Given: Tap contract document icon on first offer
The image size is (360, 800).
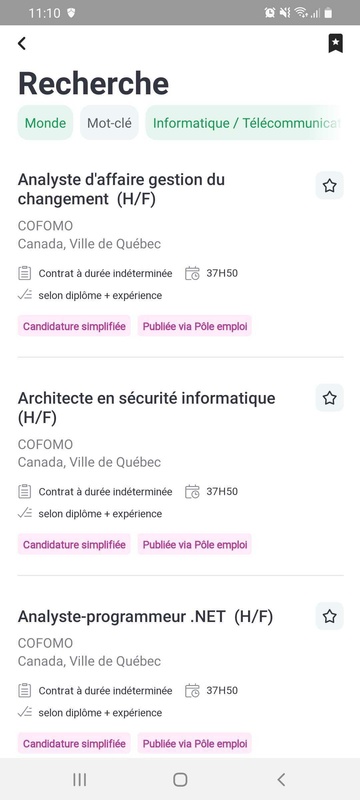Looking at the screenshot, I should [x=24, y=273].
